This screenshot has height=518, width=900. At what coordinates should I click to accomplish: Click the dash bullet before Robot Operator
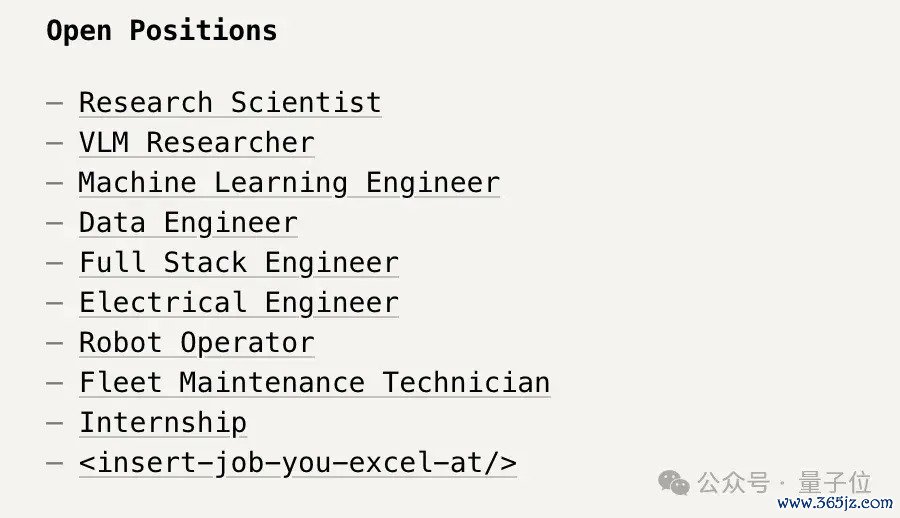coord(55,343)
